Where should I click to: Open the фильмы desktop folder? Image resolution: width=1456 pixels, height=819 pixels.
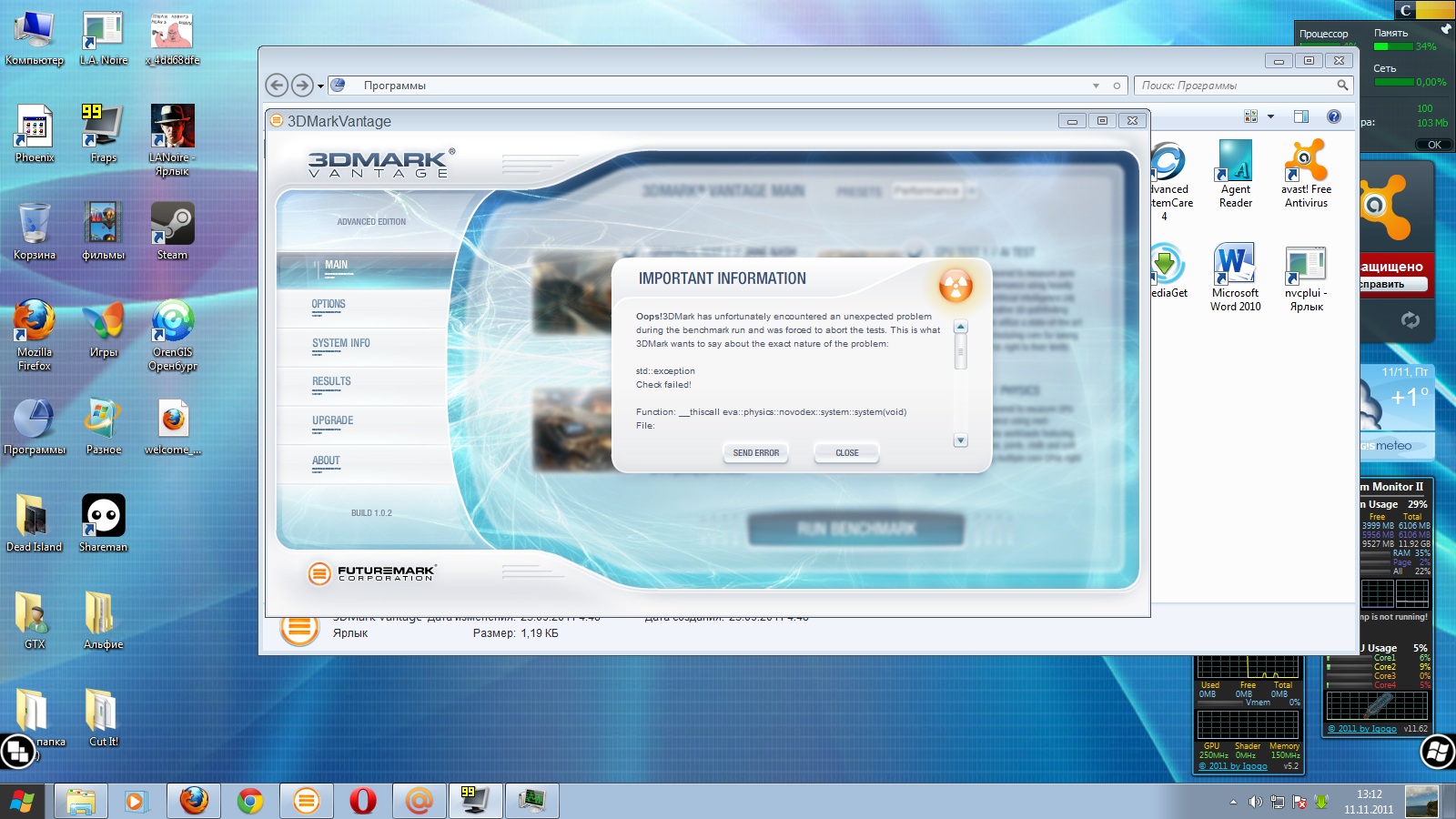pyautogui.click(x=103, y=232)
